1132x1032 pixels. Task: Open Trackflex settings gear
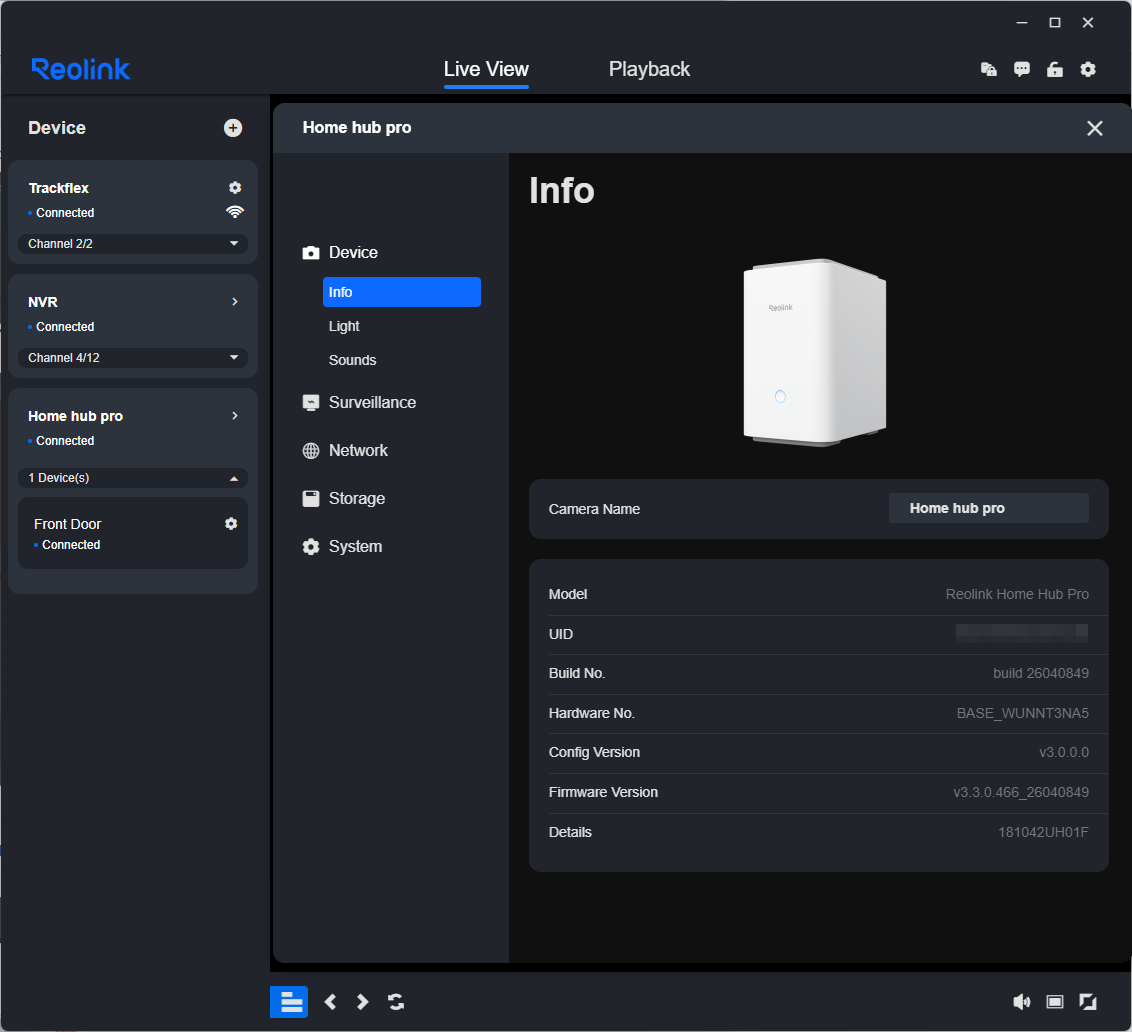pyautogui.click(x=235, y=188)
